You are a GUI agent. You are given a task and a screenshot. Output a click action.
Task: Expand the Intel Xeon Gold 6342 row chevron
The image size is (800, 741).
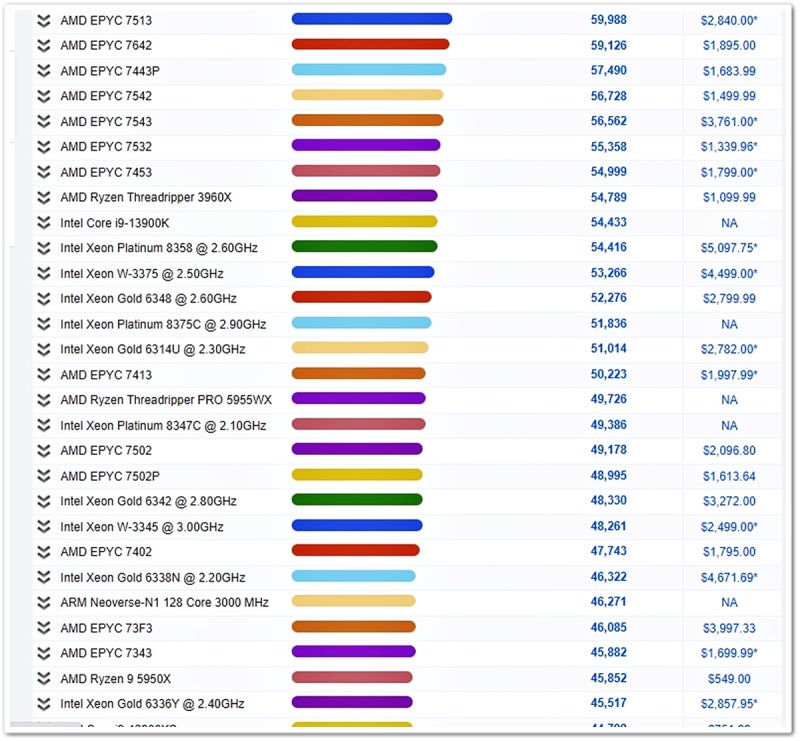click(x=44, y=501)
